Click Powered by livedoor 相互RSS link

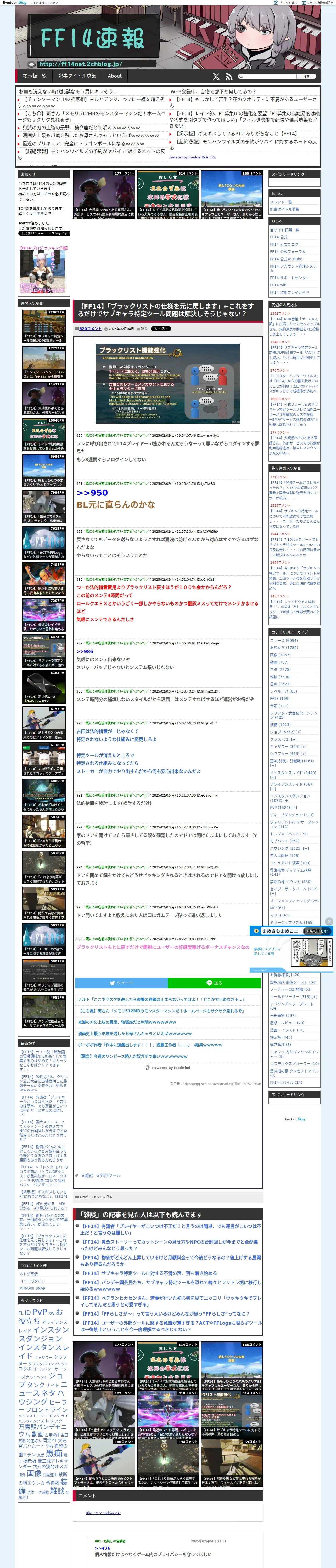pos(192,157)
